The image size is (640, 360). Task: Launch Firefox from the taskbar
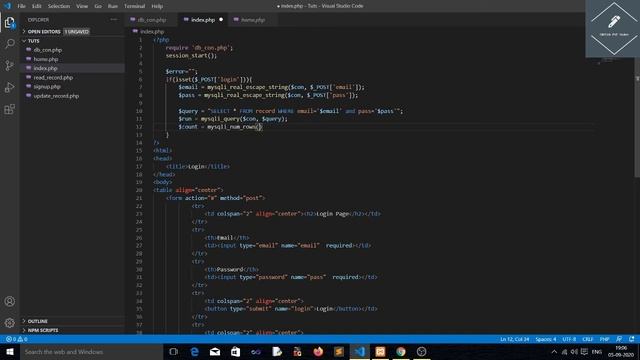(x=318, y=351)
